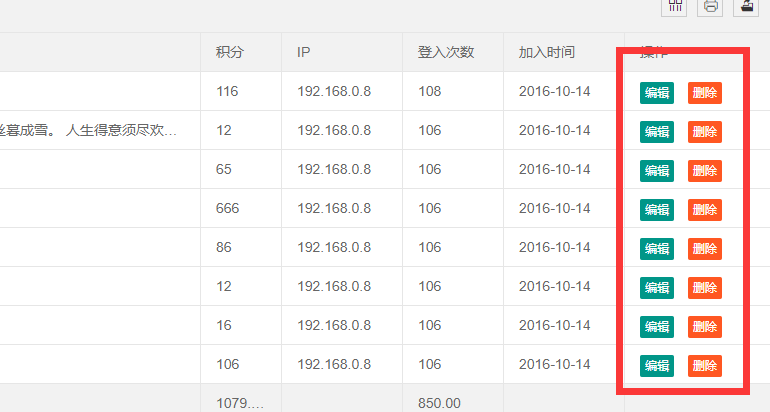Click the 积分 cell showing 116
Screen dimensions: 770x412
241,91
